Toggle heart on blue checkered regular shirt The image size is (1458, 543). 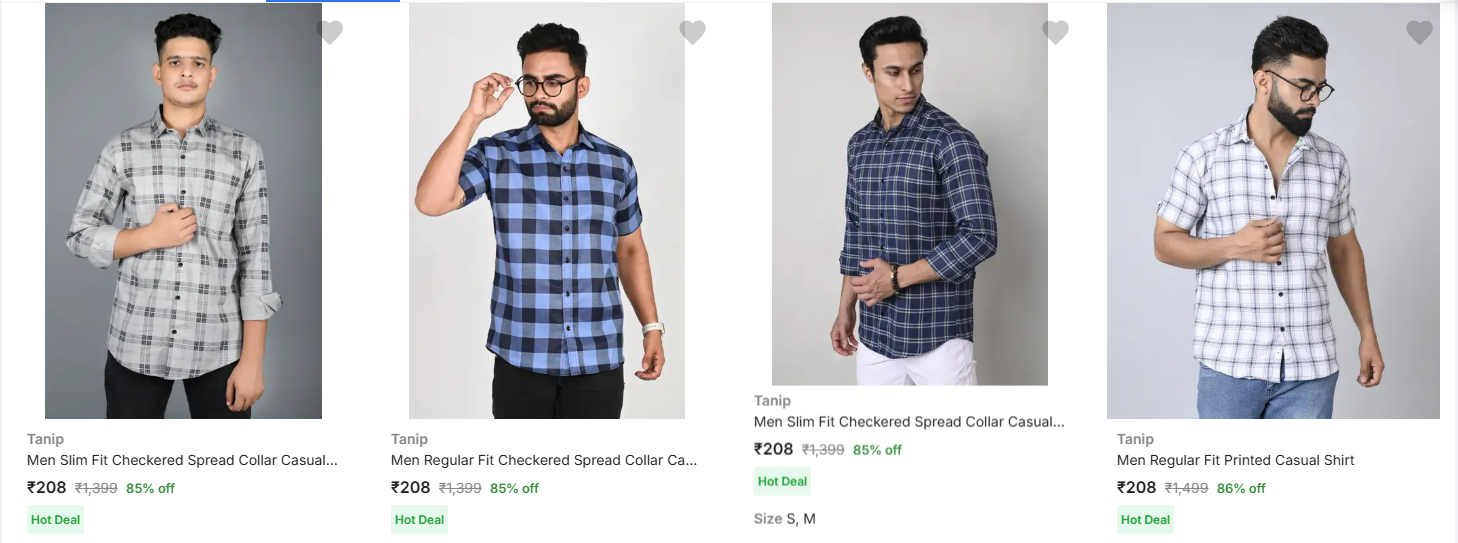[693, 33]
